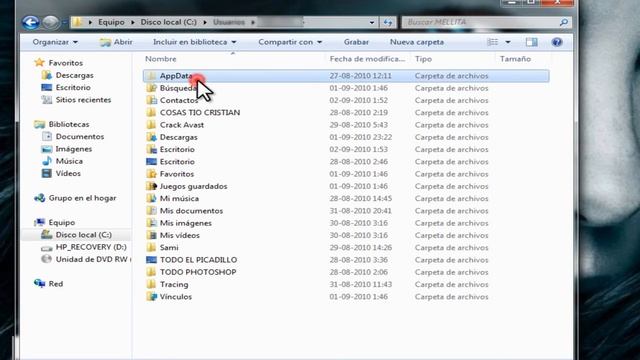Click Grupo en el hogar icon

[40, 198]
